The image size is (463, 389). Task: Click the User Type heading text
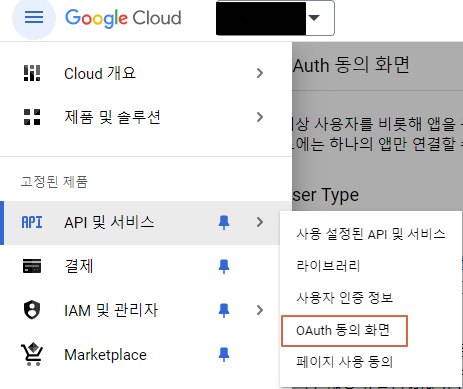[326, 195]
